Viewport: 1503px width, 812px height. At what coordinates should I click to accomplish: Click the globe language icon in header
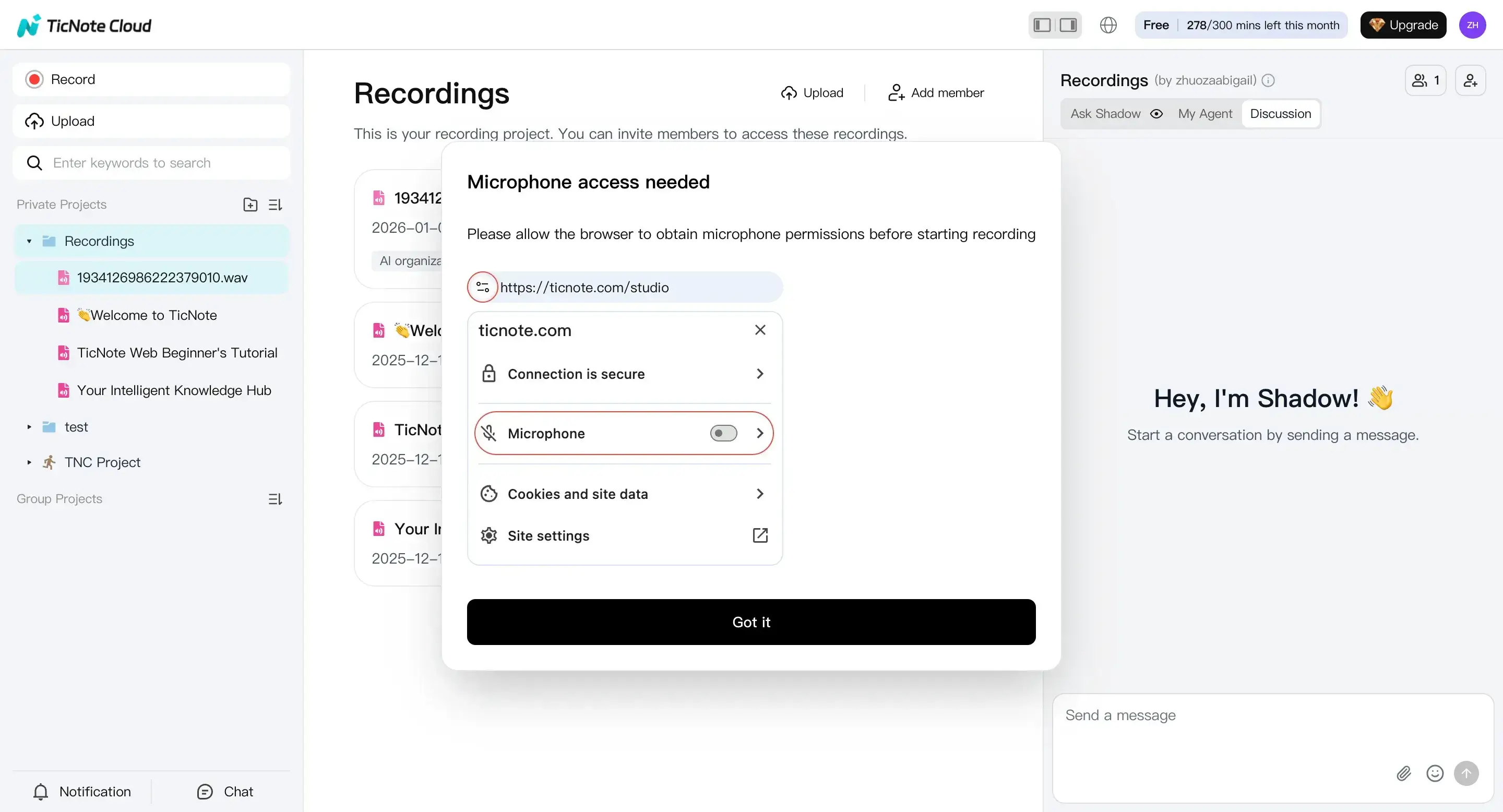click(1107, 25)
